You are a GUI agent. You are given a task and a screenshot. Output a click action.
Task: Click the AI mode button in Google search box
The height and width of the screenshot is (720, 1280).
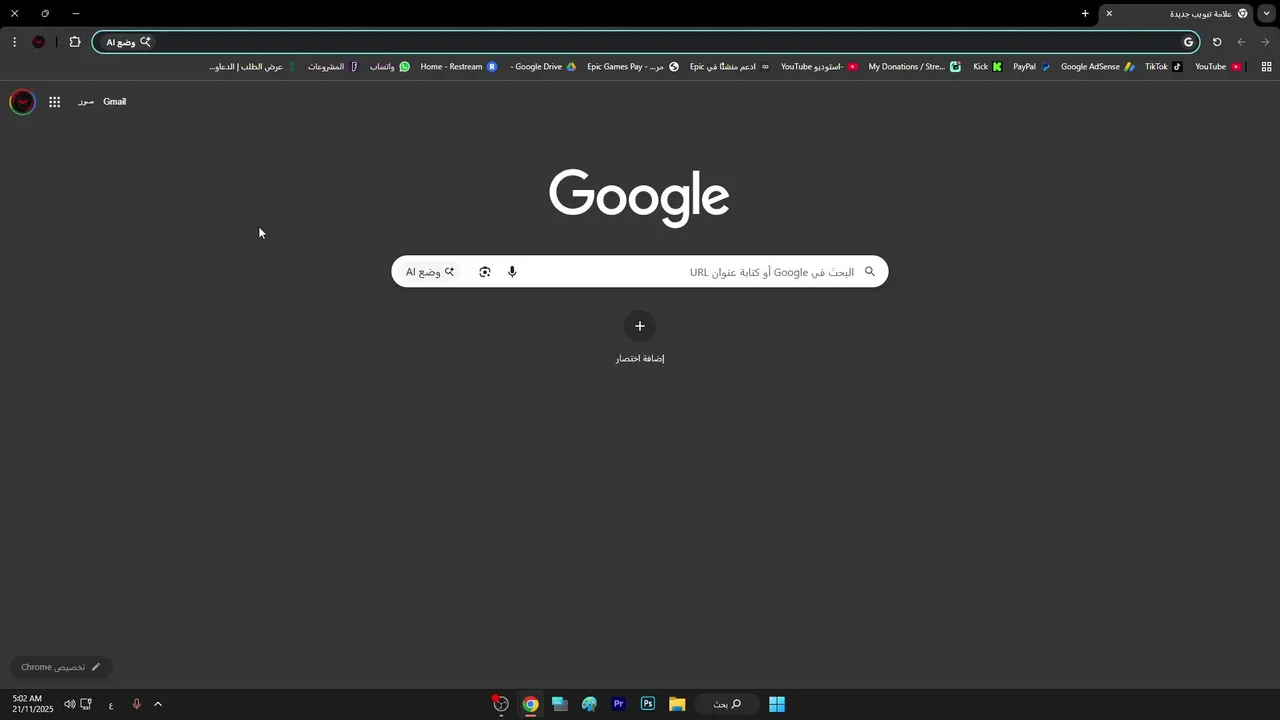pos(431,272)
